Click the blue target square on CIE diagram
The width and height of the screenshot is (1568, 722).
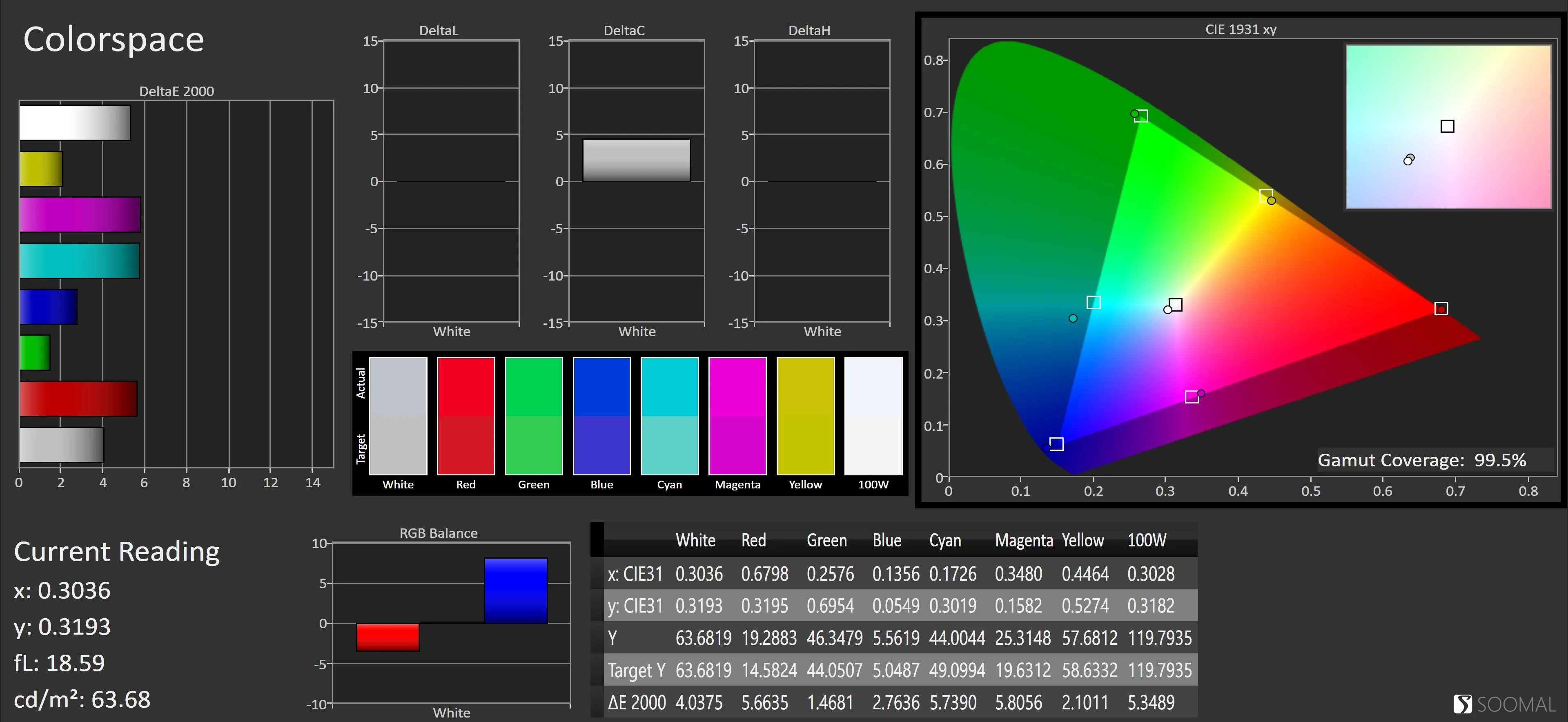tap(1057, 444)
